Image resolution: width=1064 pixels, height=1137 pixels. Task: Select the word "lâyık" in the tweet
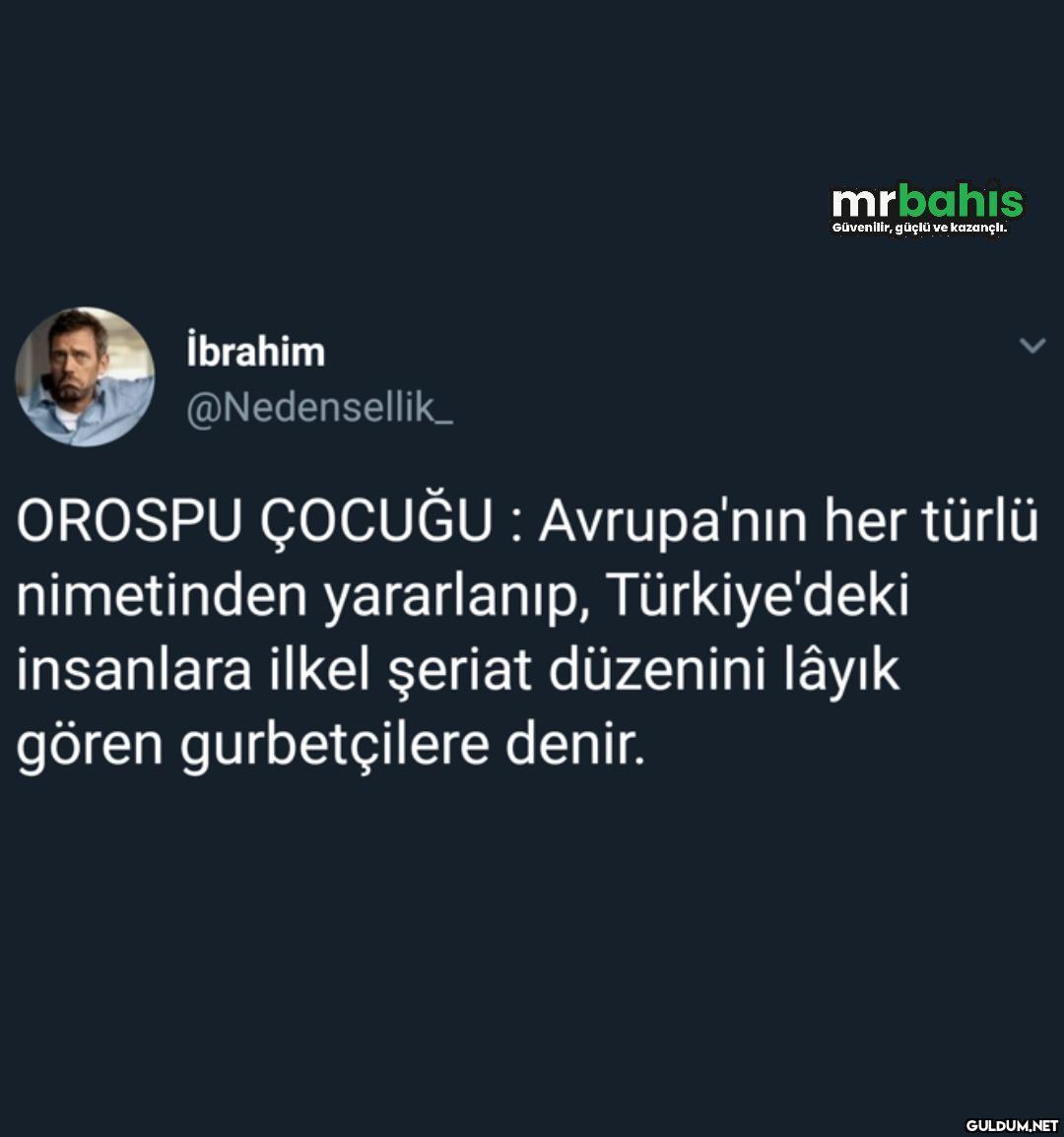click(841, 670)
